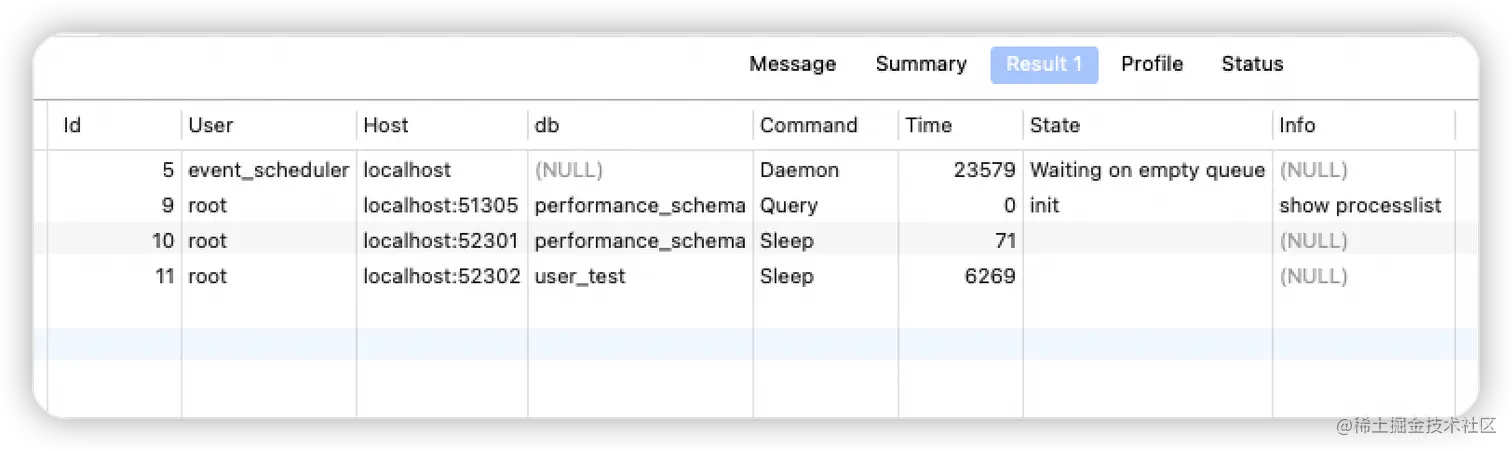Screen dimensions: 1512x451
Task: Click the Info column header
Action: [1364, 125]
